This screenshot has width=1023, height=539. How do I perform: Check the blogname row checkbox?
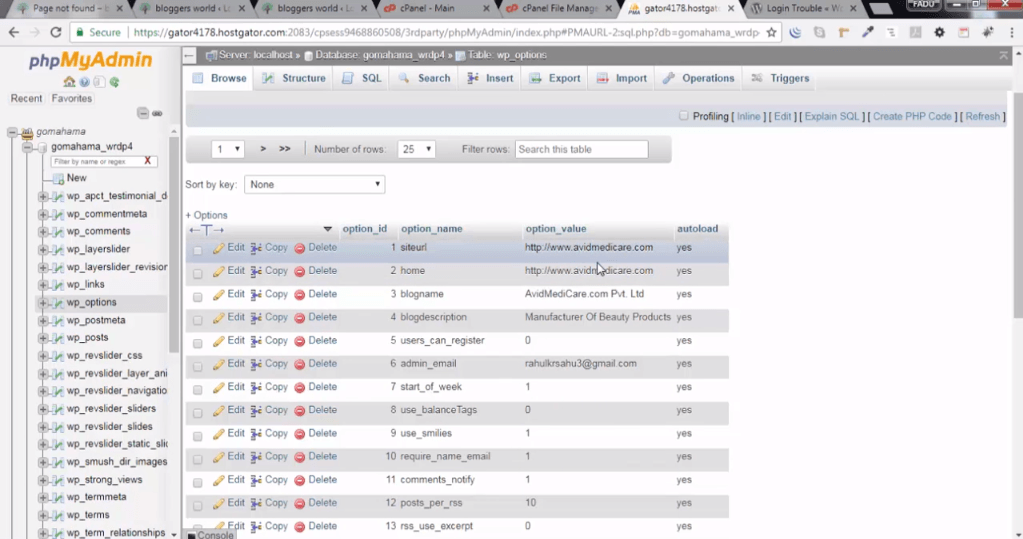[x=198, y=297]
